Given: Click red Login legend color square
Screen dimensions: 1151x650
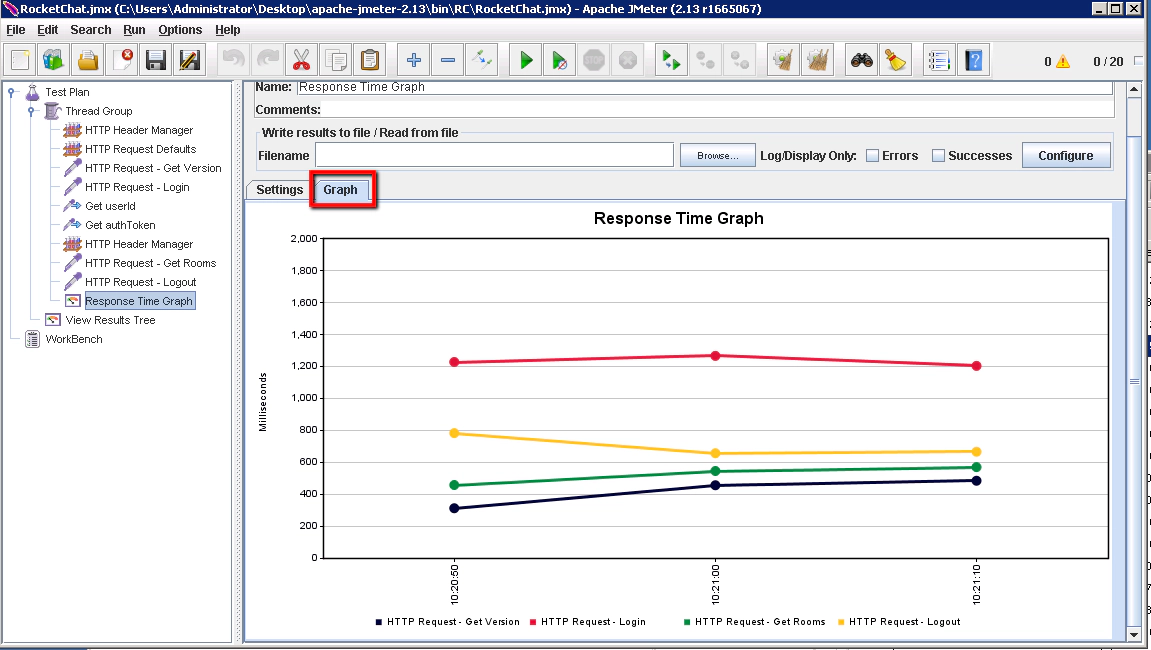Looking at the screenshot, I should (534, 622).
